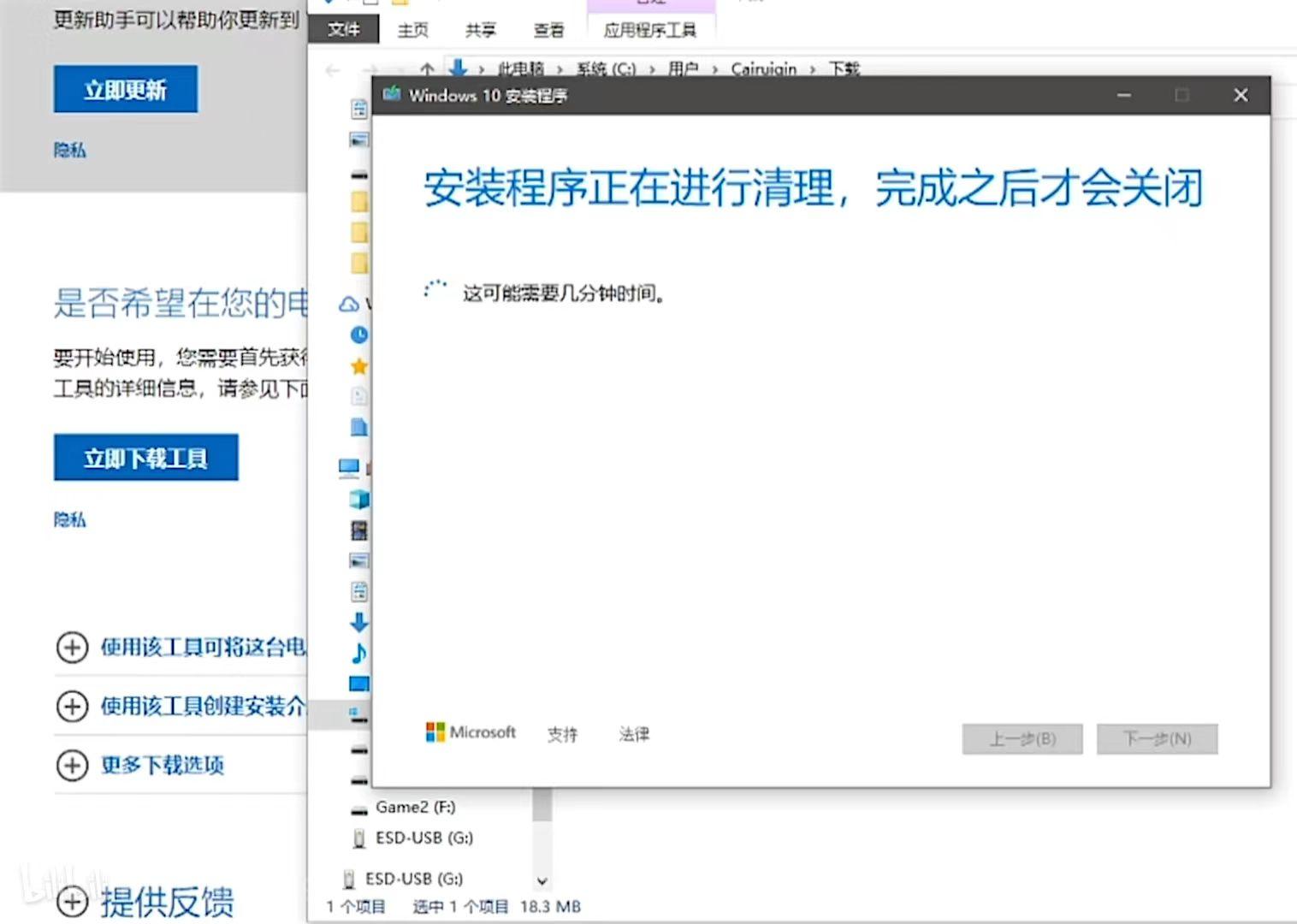Select the This PC monitor icon in sidebar
The width and height of the screenshot is (1297, 924).
click(349, 467)
